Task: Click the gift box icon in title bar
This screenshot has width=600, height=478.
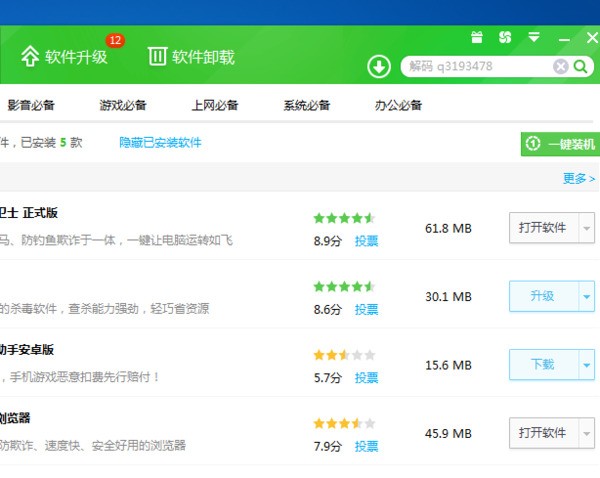Action: [x=477, y=37]
